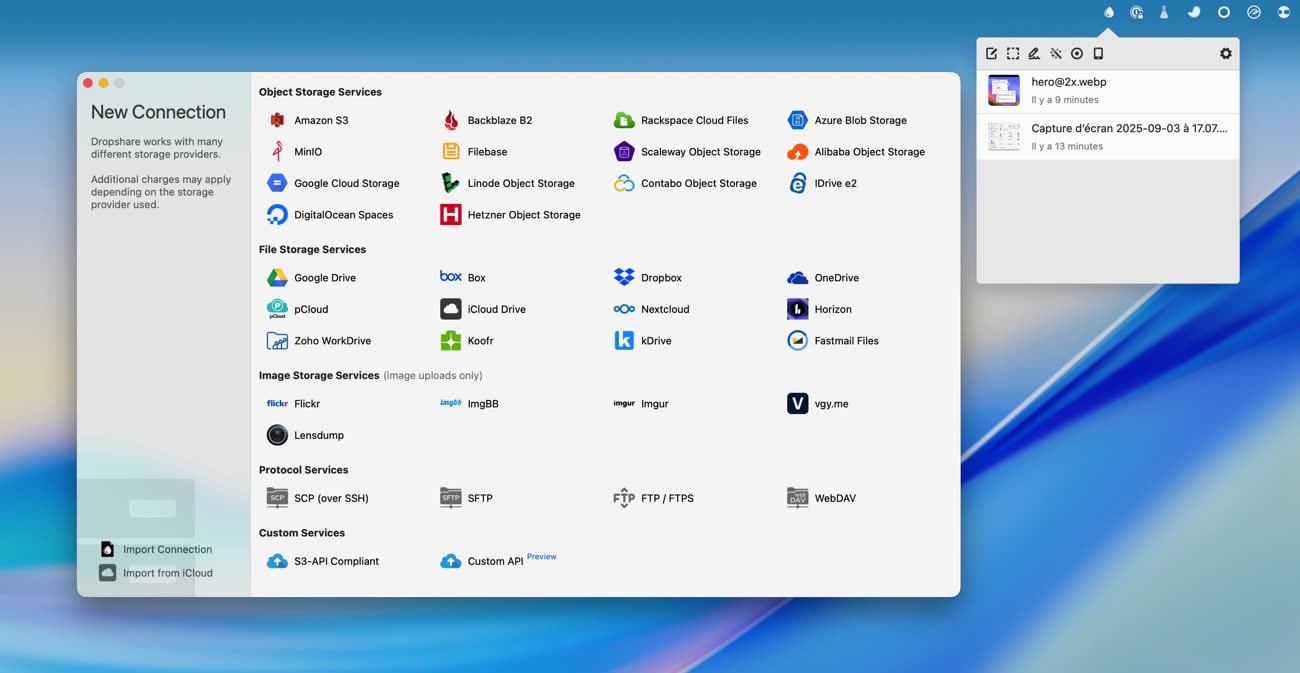Open the Capture d'écran 2025-09-03 upload
Image resolution: width=1300 pixels, height=673 pixels.
point(1108,137)
